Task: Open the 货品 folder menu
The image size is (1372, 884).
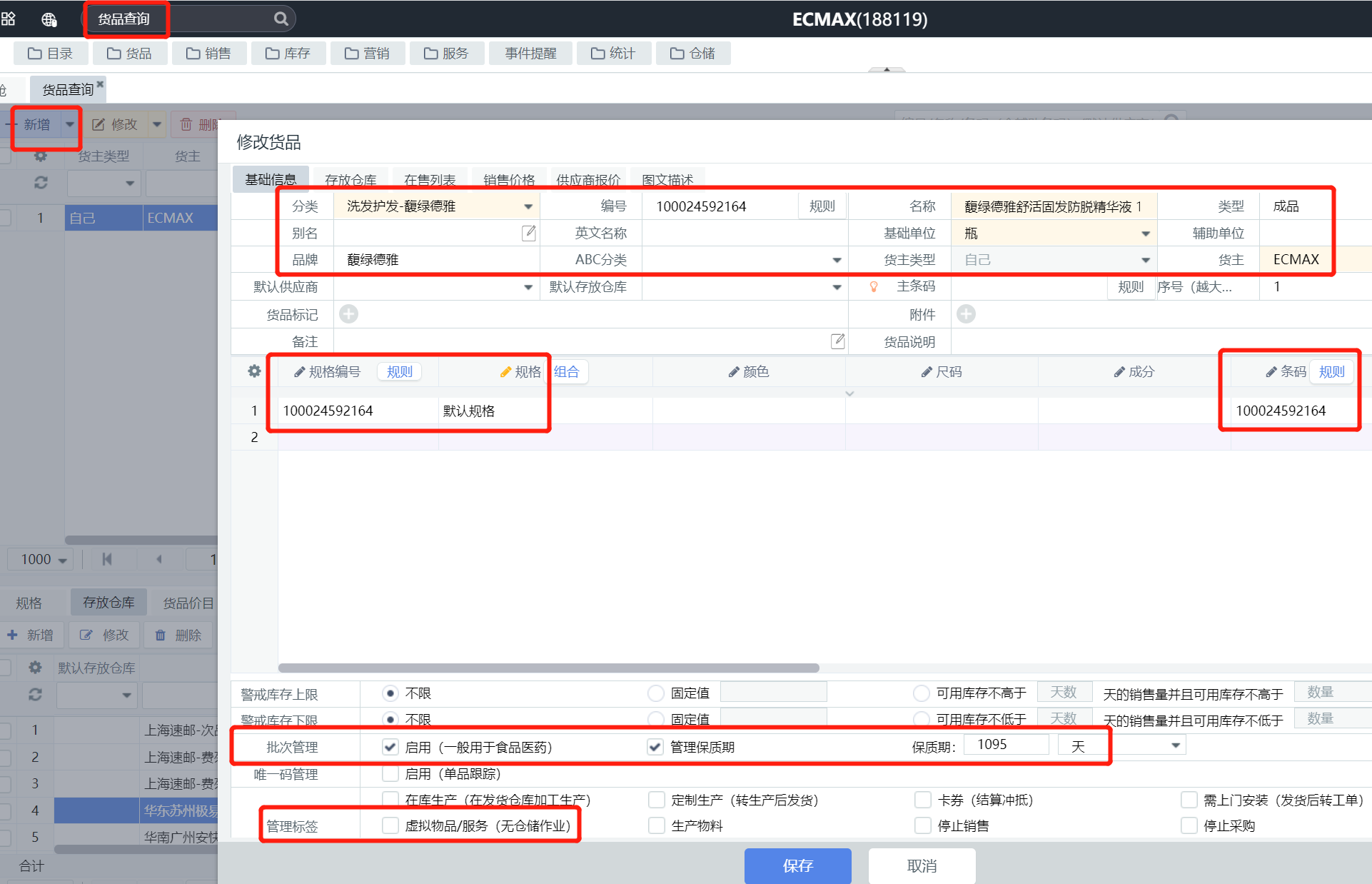Action: (x=129, y=54)
